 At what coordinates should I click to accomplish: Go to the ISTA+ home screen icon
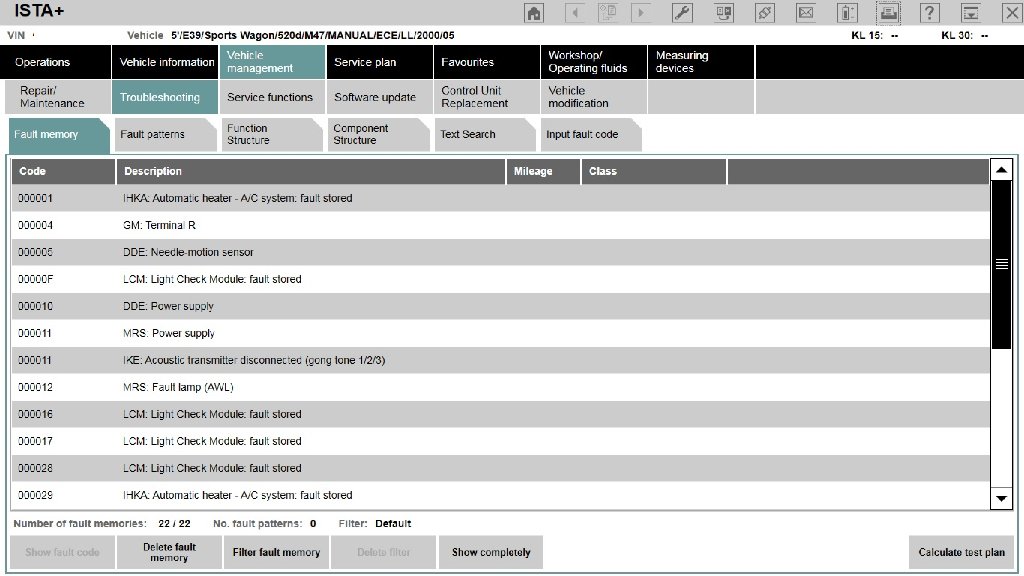(534, 12)
